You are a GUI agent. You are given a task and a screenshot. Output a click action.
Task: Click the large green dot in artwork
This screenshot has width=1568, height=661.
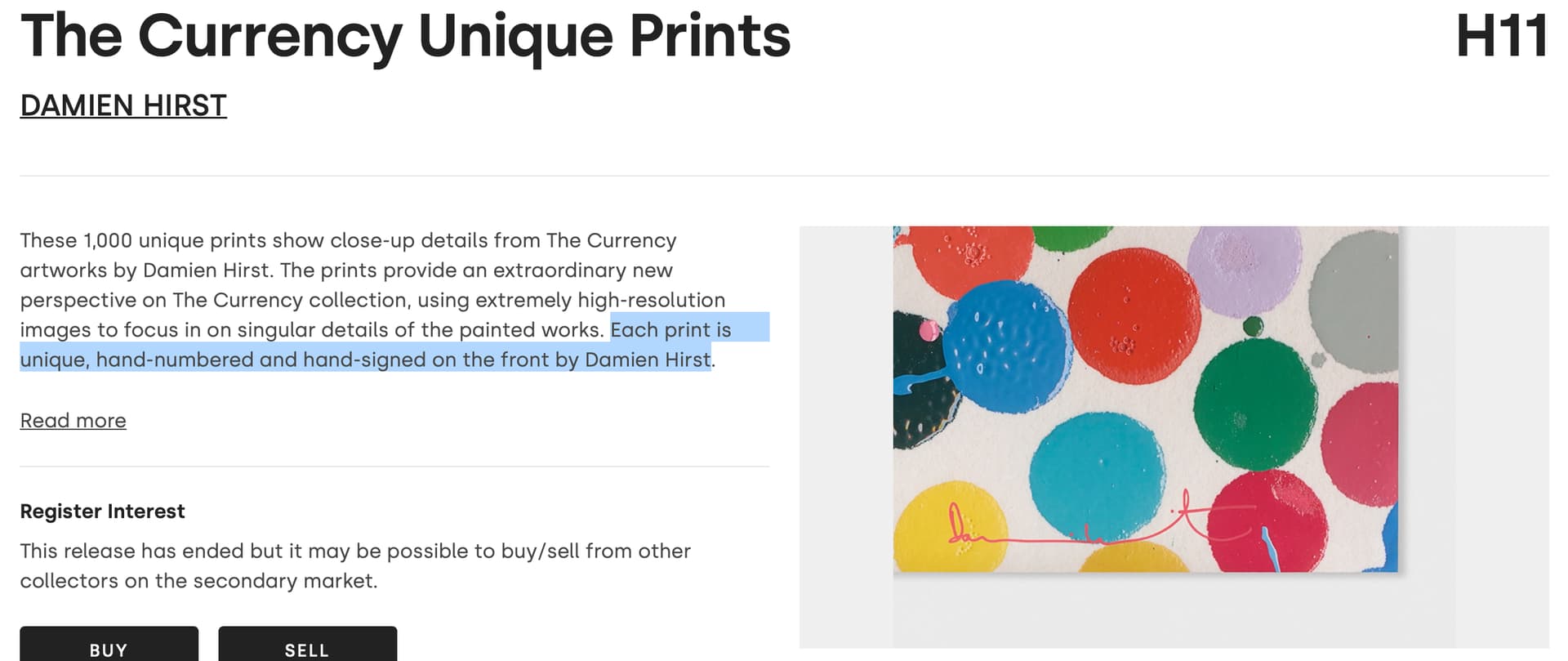click(1254, 404)
